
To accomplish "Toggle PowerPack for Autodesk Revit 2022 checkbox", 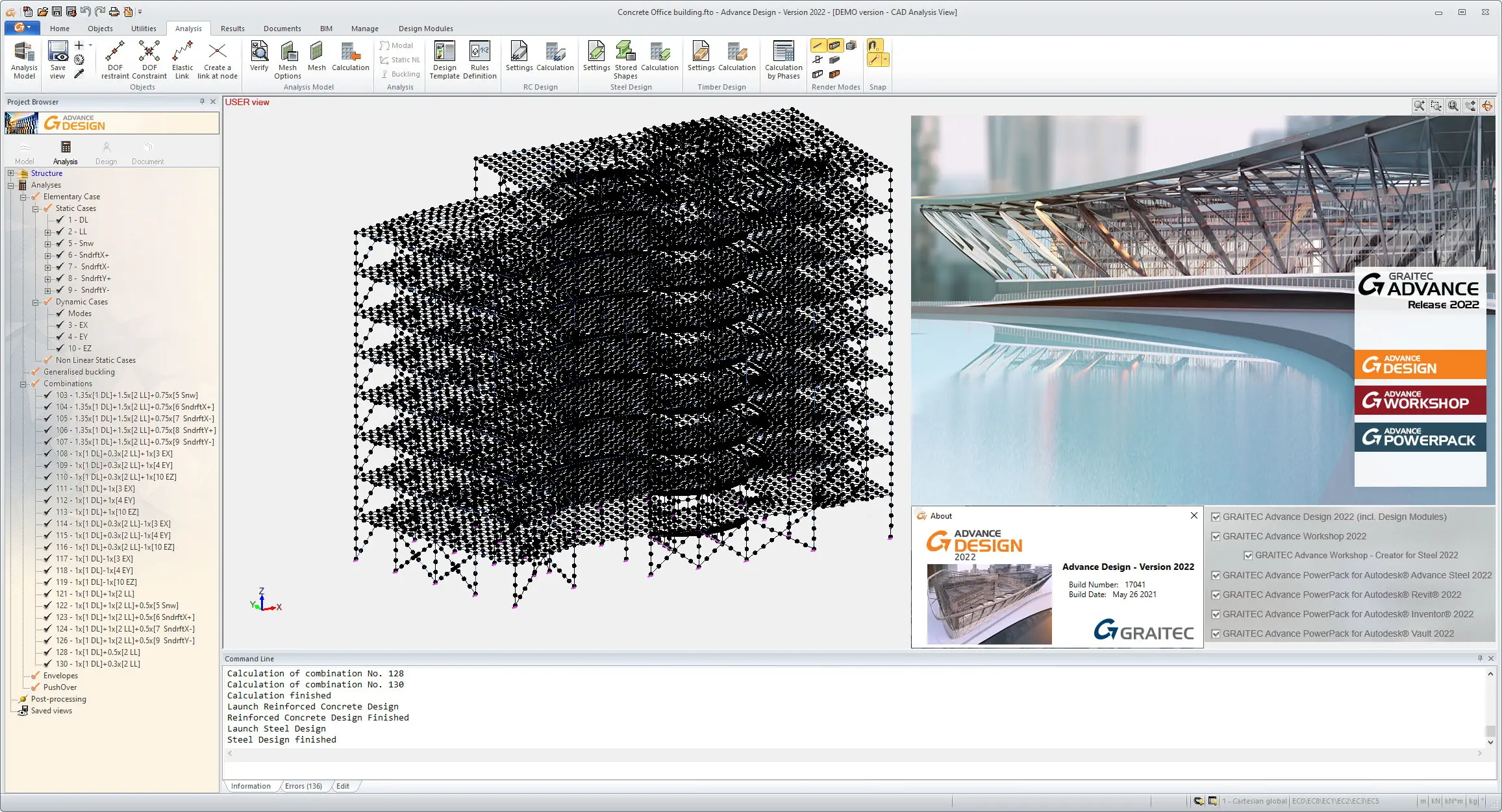I will 1216,595.
